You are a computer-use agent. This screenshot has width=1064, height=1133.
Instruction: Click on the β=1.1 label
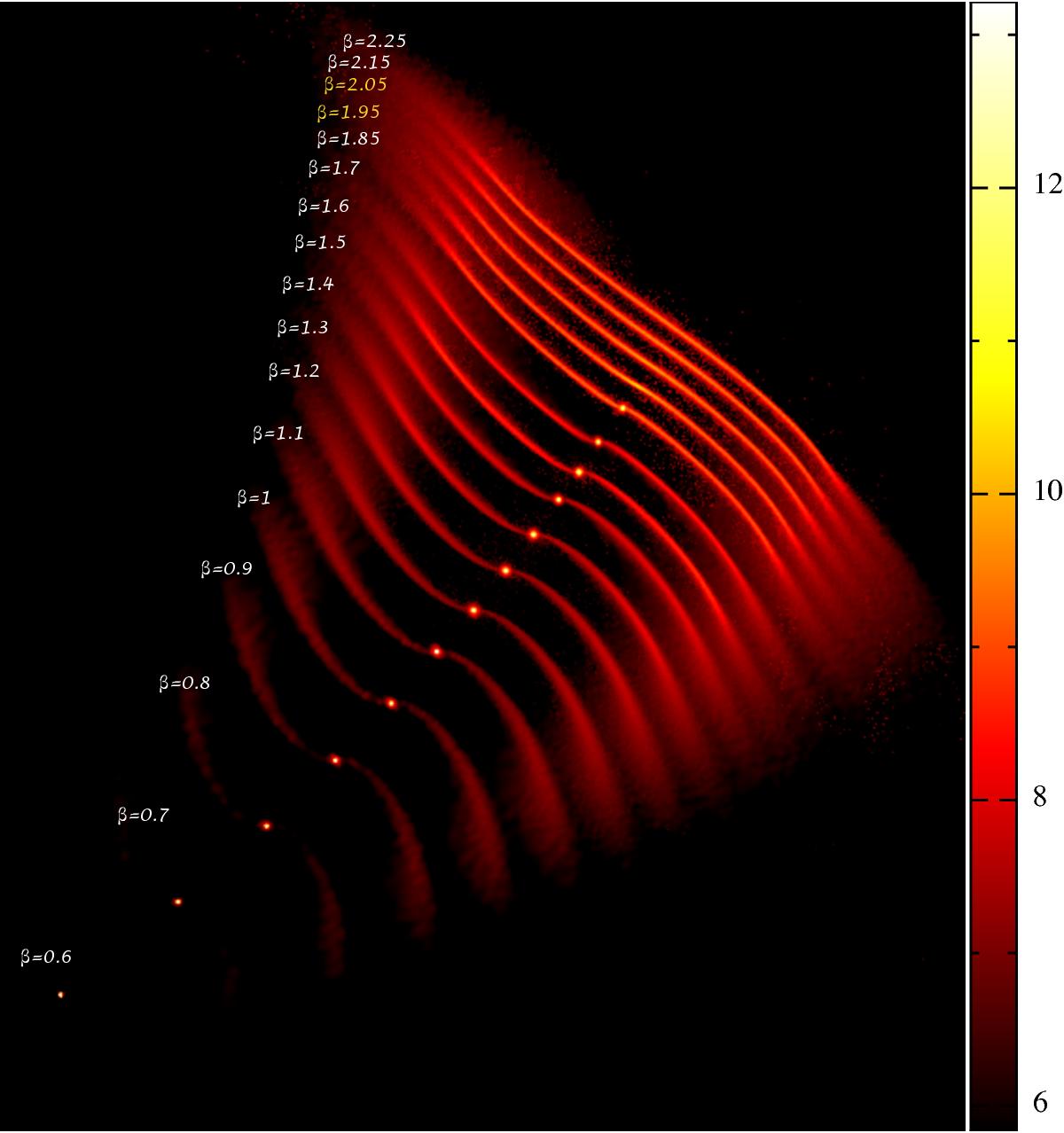click(x=278, y=434)
